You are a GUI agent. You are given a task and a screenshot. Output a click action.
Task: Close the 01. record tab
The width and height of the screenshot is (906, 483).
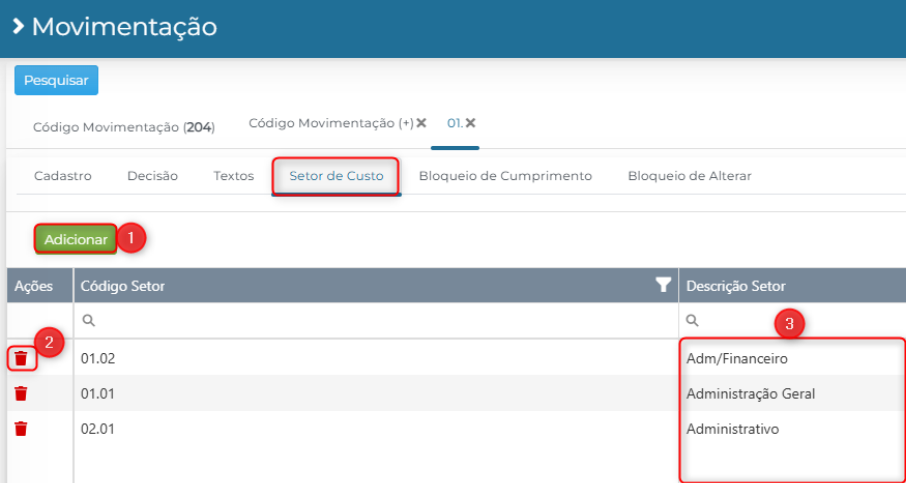point(470,123)
